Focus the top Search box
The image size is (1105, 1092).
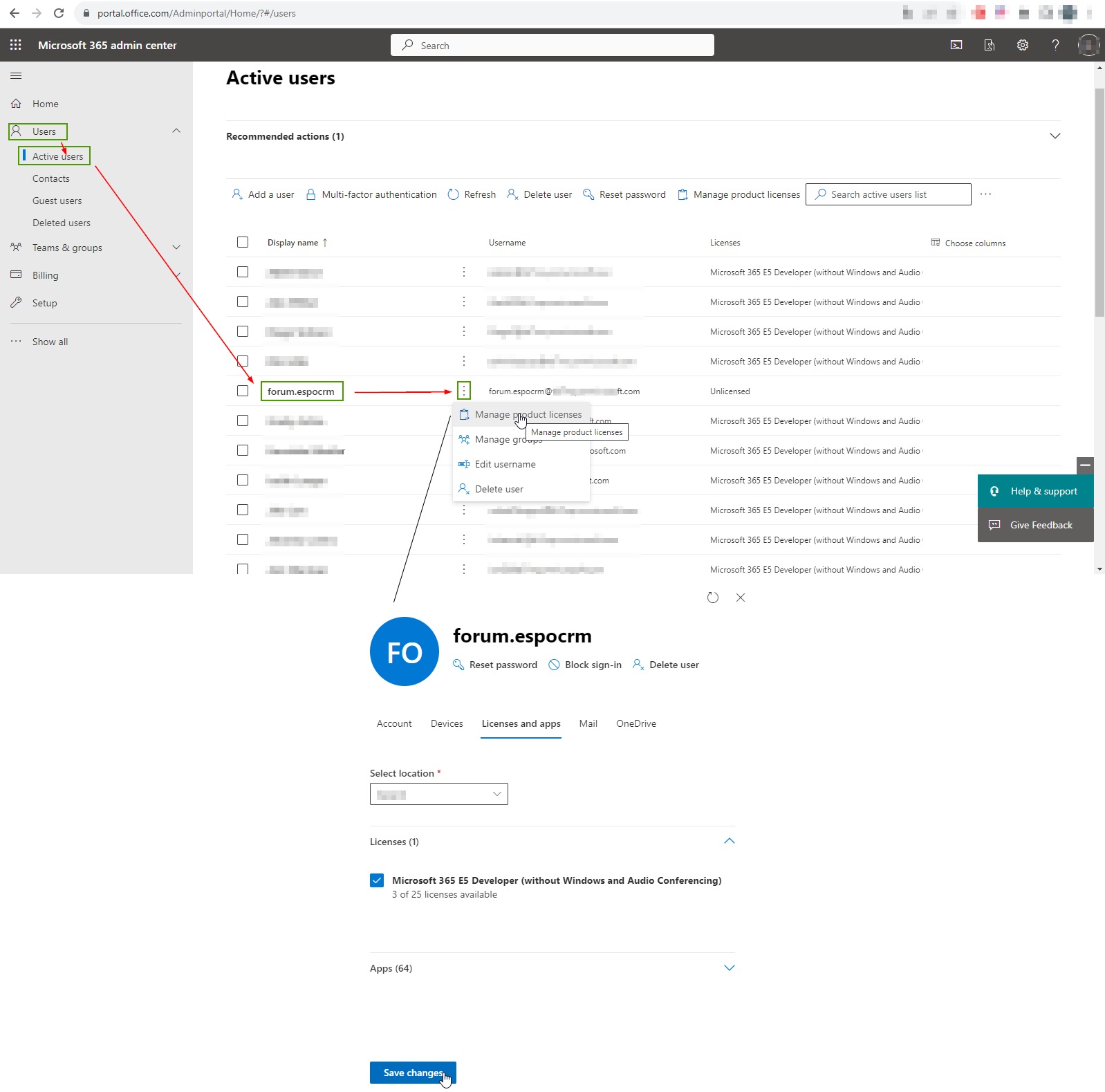pyautogui.click(x=552, y=45)
